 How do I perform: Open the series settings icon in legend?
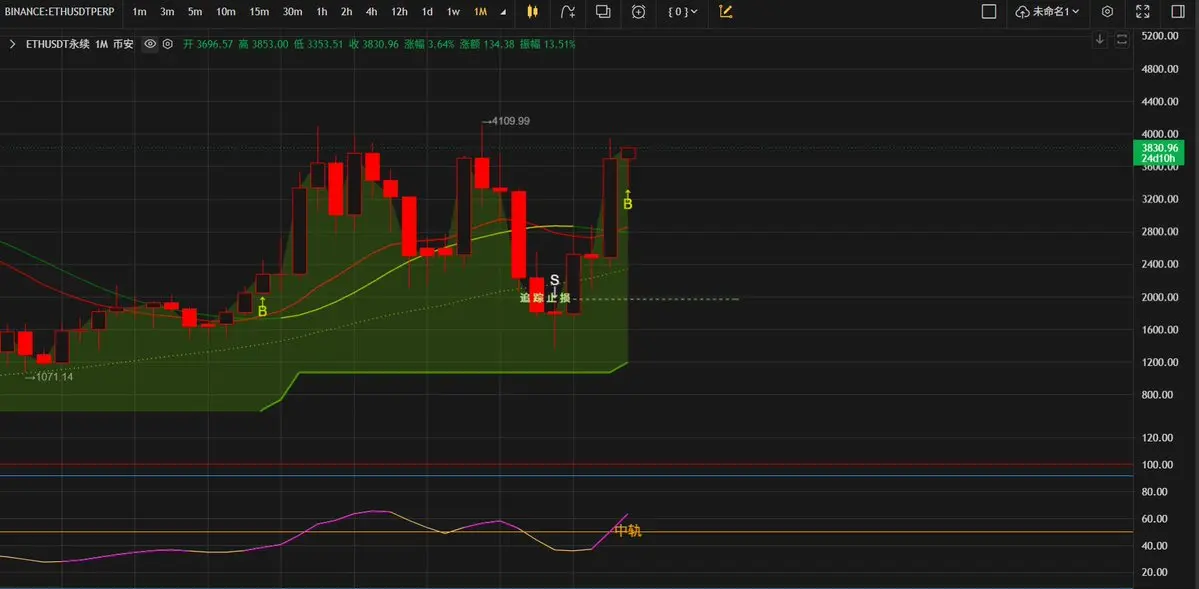click(x=167, y=44)
